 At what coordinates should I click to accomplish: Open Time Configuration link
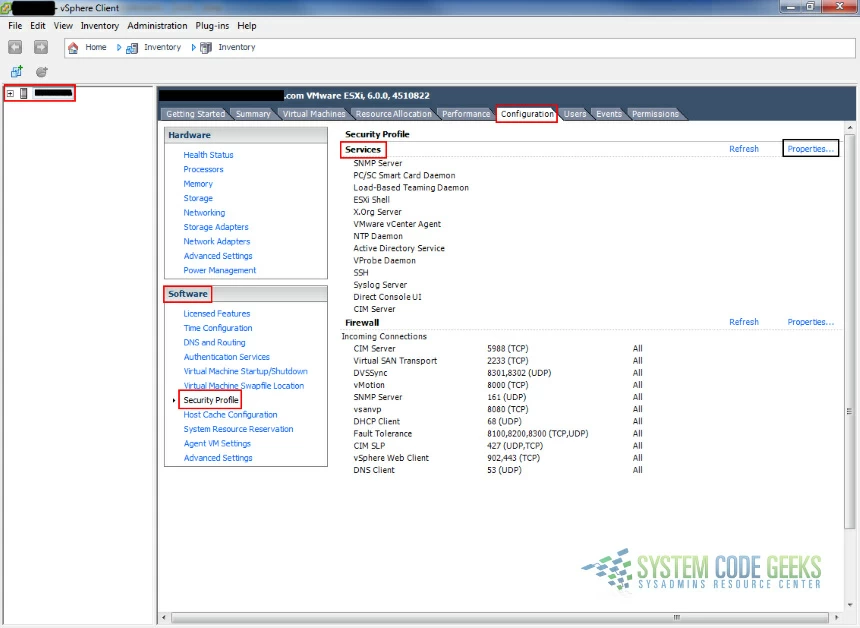(218, 328)
